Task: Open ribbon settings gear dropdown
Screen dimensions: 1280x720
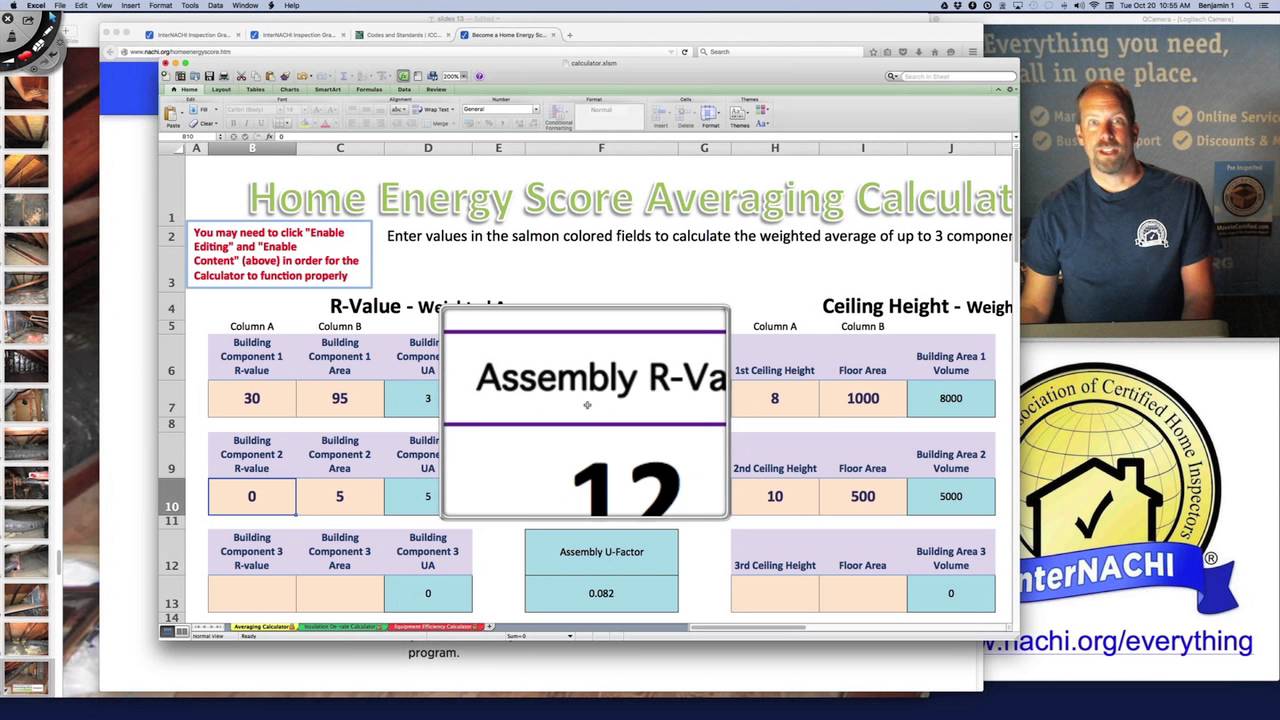Action: click(1011, 89)
